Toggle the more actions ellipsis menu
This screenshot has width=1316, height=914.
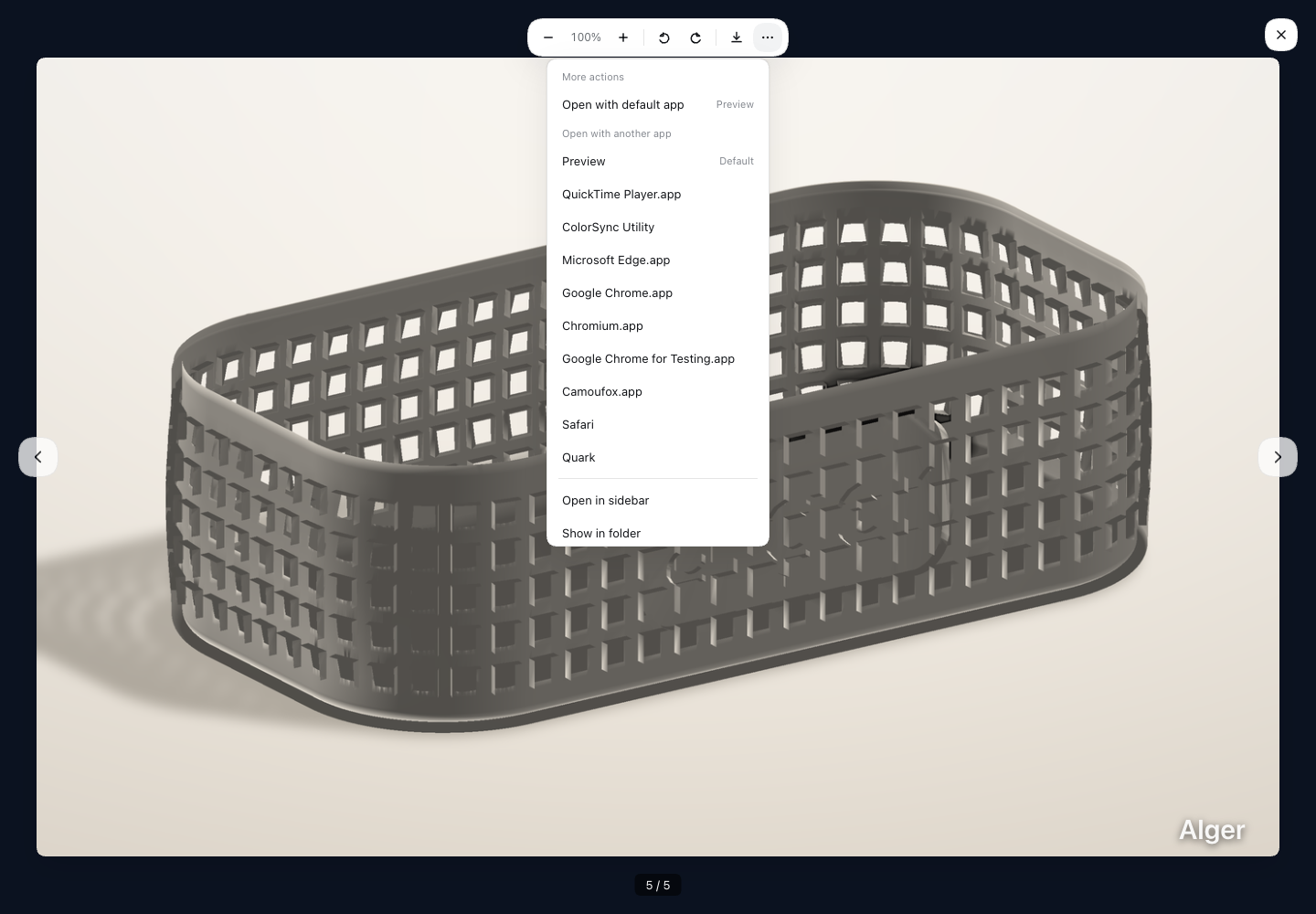click(768, 37)
